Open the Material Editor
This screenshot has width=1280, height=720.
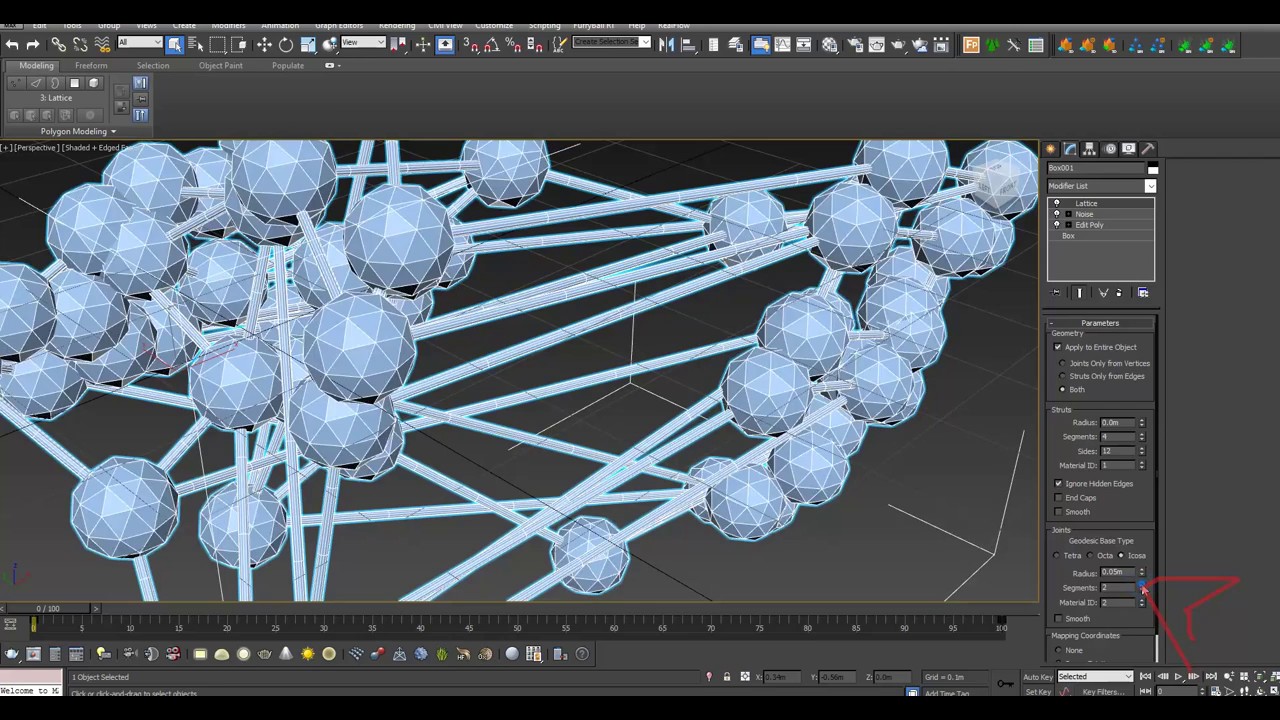click(830, 45)
